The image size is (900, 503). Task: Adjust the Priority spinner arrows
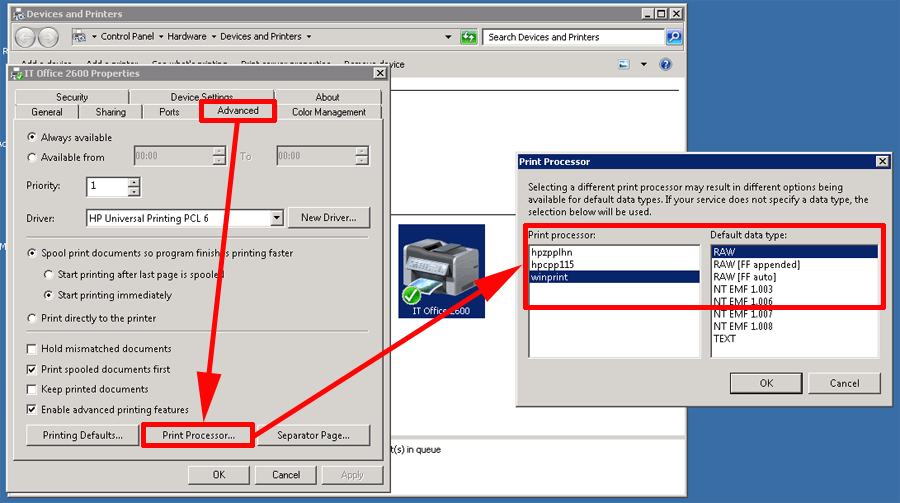click(134, 186)
